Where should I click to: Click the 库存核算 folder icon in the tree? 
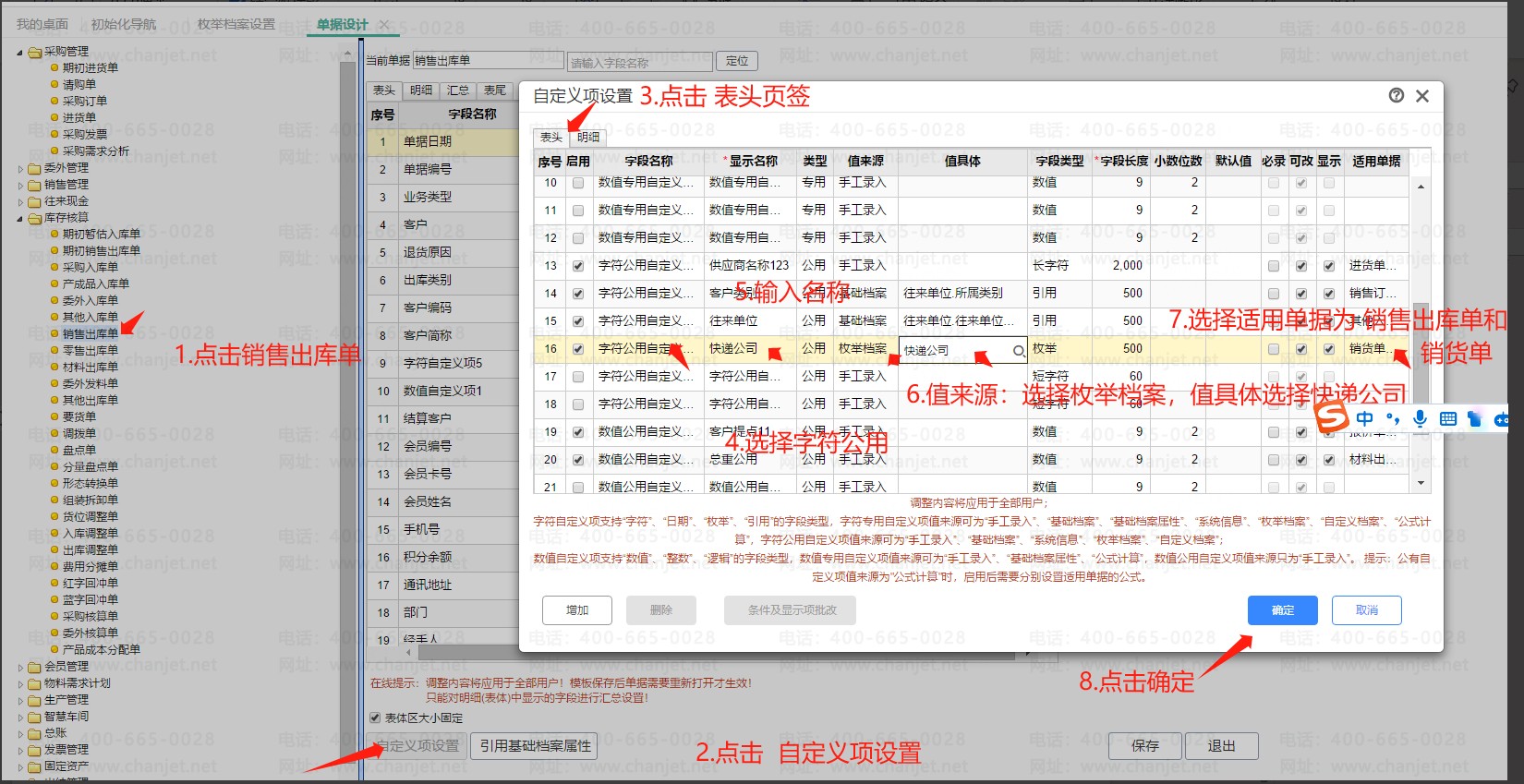(34, 218)
